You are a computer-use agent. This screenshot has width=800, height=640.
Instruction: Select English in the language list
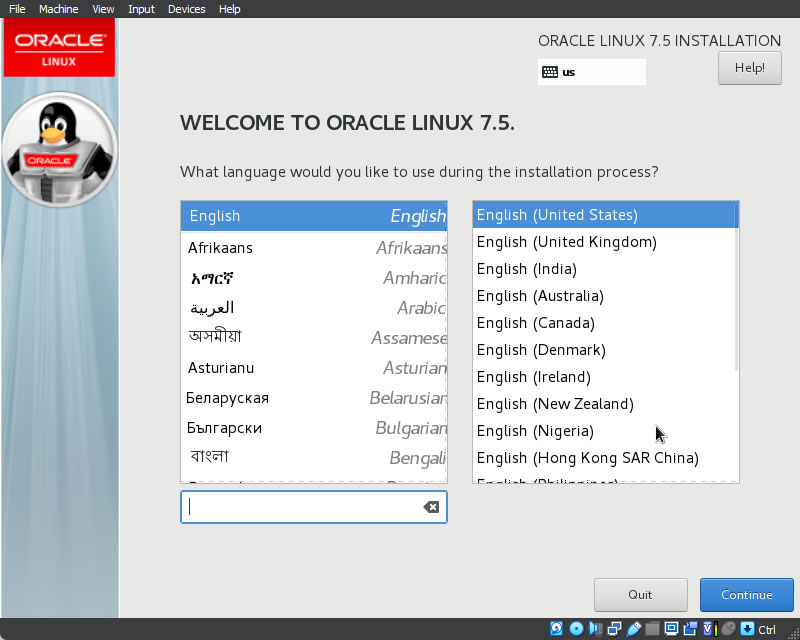coord(314,216)
